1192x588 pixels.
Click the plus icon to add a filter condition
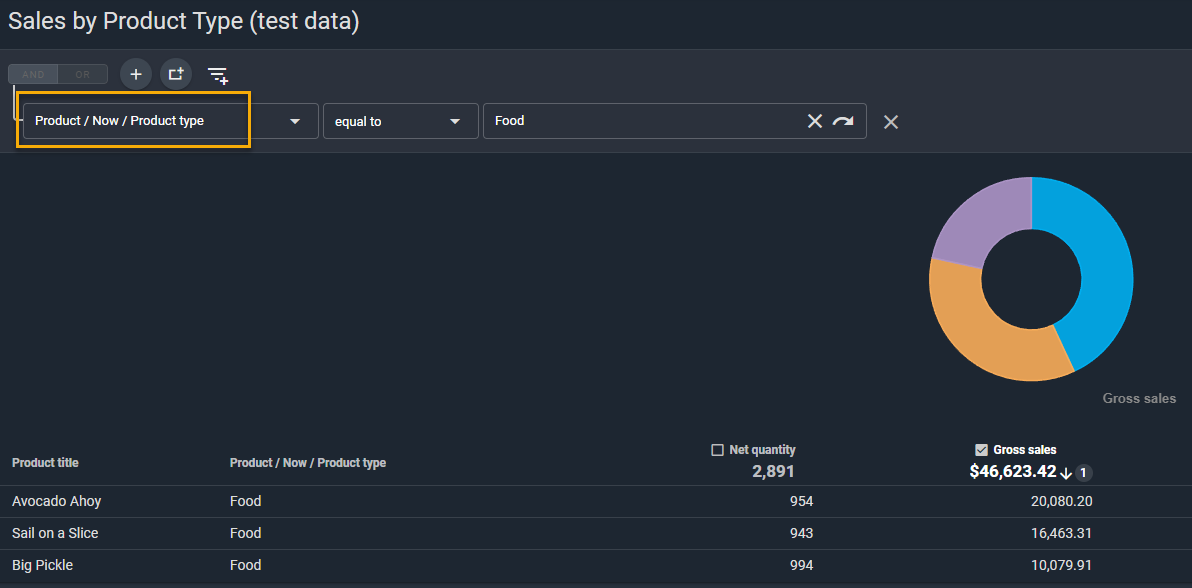click(x=136, y=74)
